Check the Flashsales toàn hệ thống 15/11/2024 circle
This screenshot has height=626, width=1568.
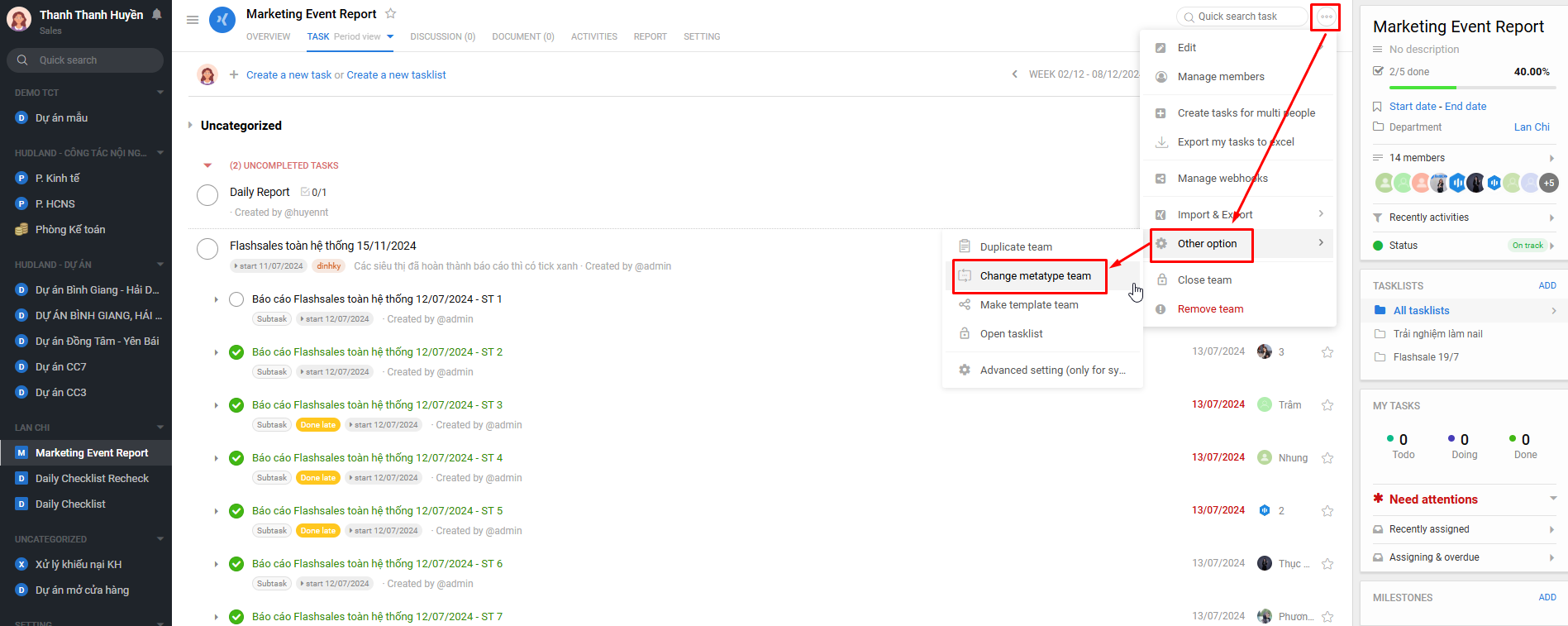[207, 248]
